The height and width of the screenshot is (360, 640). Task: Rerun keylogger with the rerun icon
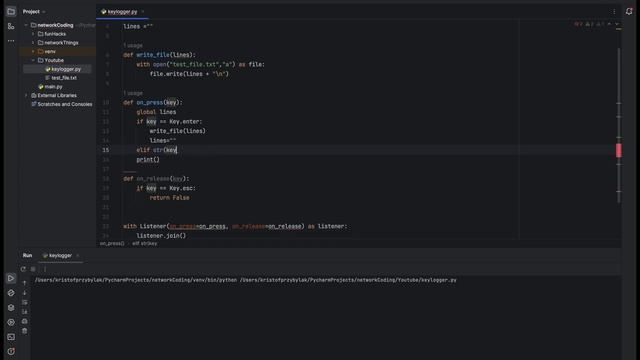[23, 269]
